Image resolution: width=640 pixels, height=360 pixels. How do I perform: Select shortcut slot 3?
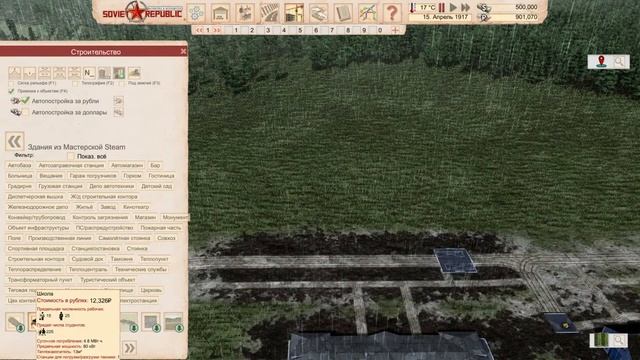[268, 30]
